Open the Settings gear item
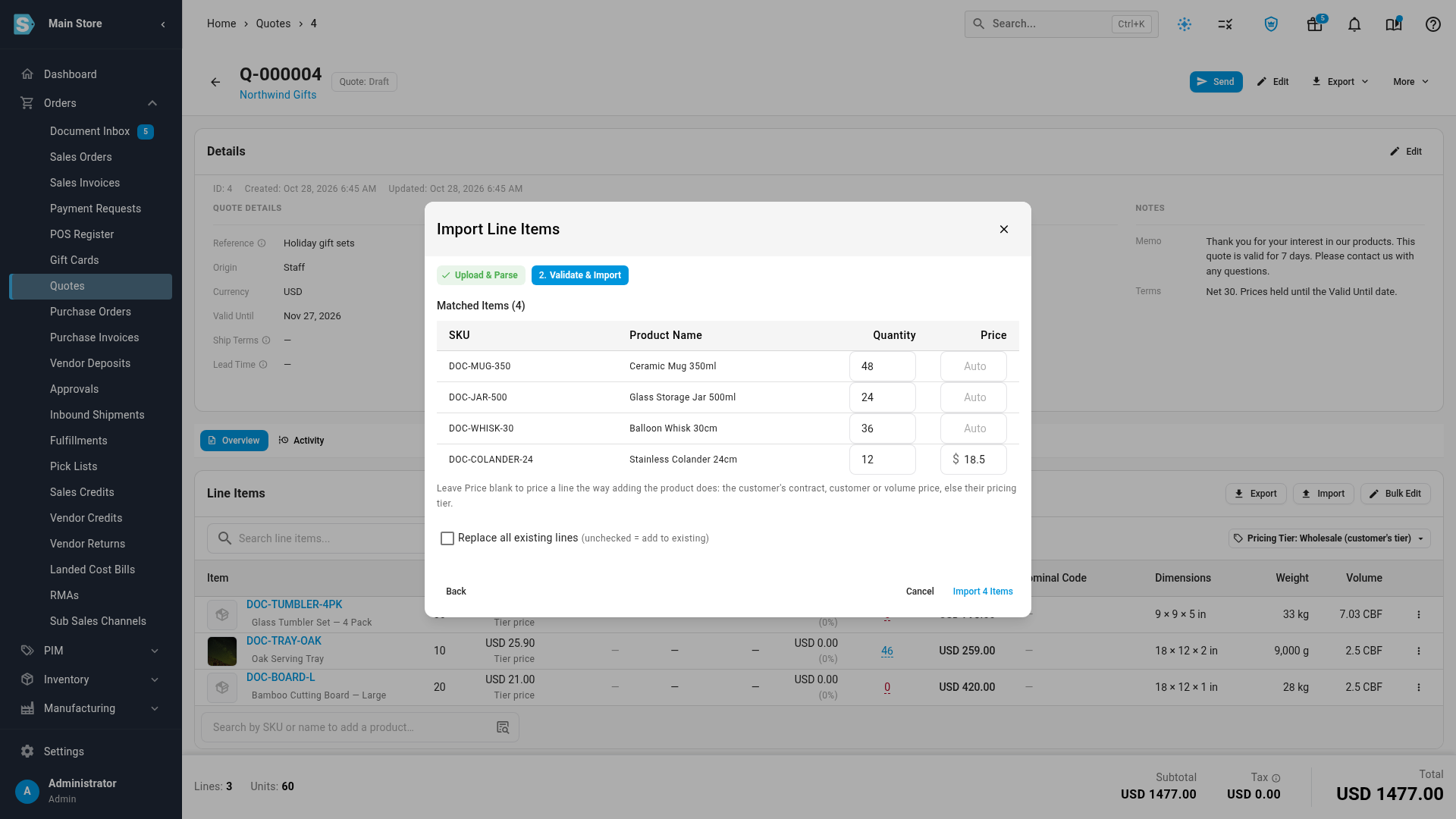1456x819 pixels. click(27, 752)
